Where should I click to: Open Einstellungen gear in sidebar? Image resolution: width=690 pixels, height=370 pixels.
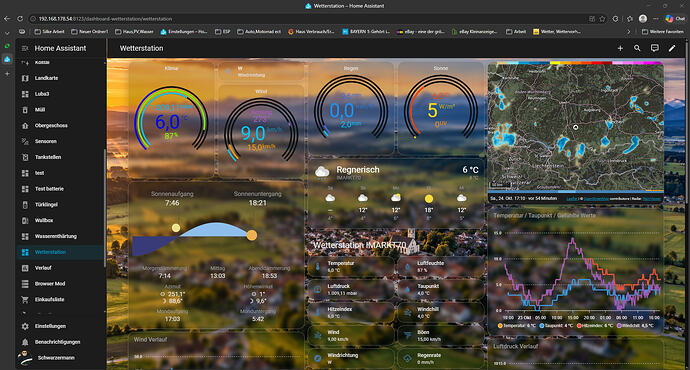point(25,326)
